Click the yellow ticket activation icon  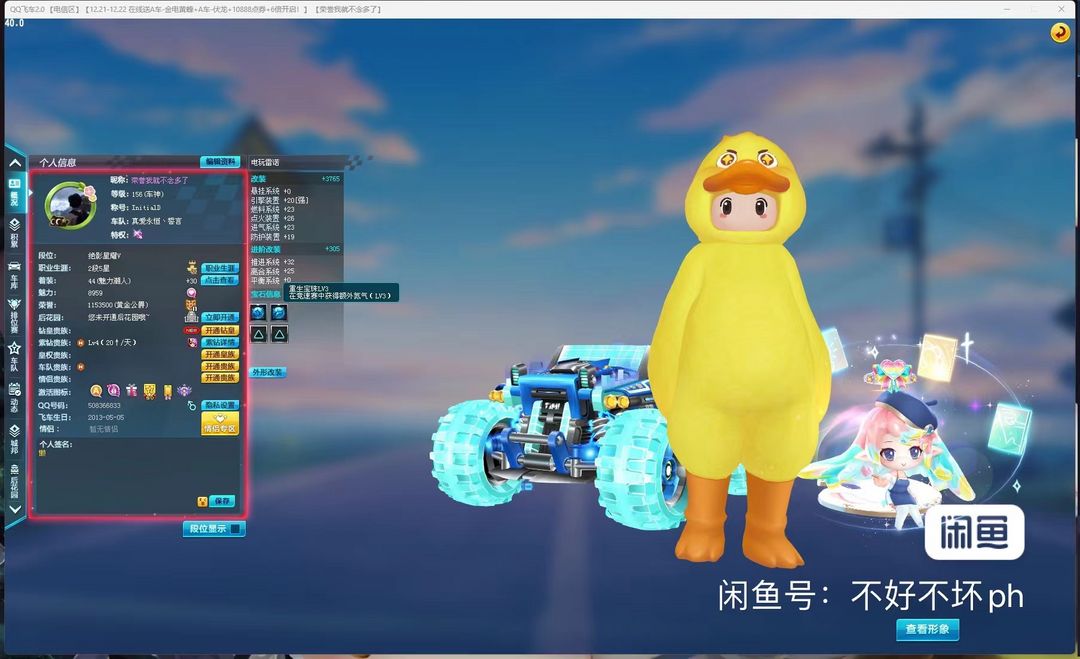tap(167, 392)
